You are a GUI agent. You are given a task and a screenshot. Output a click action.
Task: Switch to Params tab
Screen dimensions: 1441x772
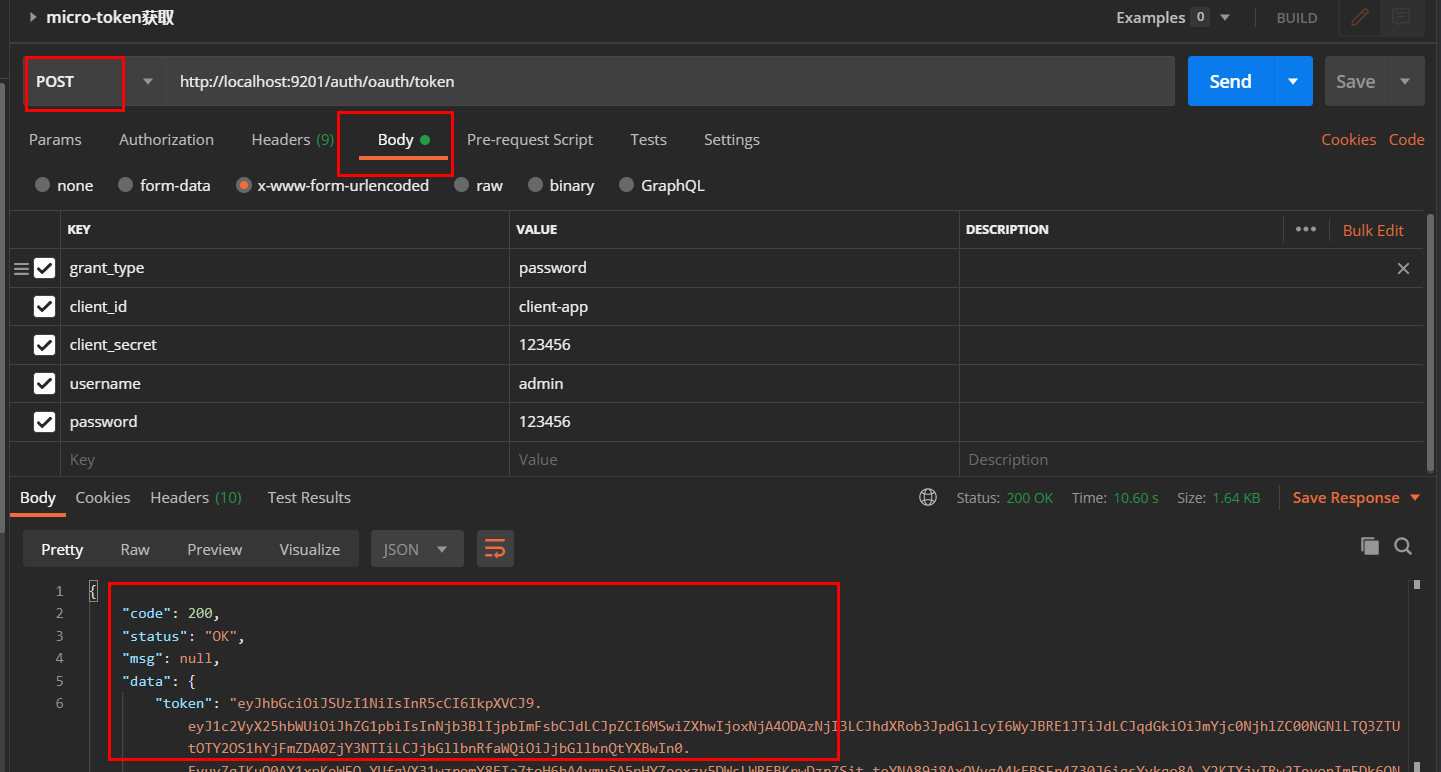(x=55, y=140)
